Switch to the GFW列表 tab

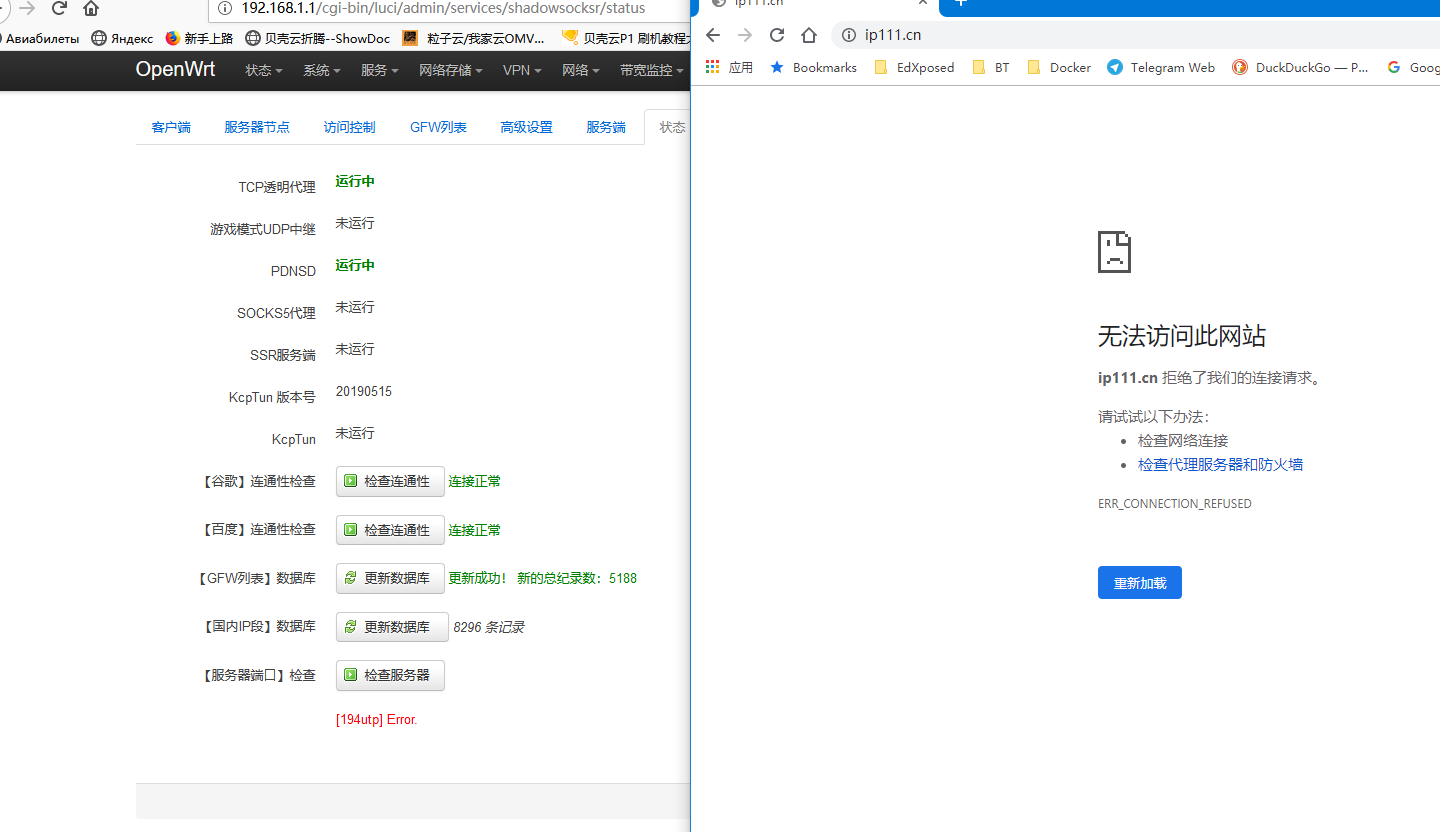click(x=438, y=127)
